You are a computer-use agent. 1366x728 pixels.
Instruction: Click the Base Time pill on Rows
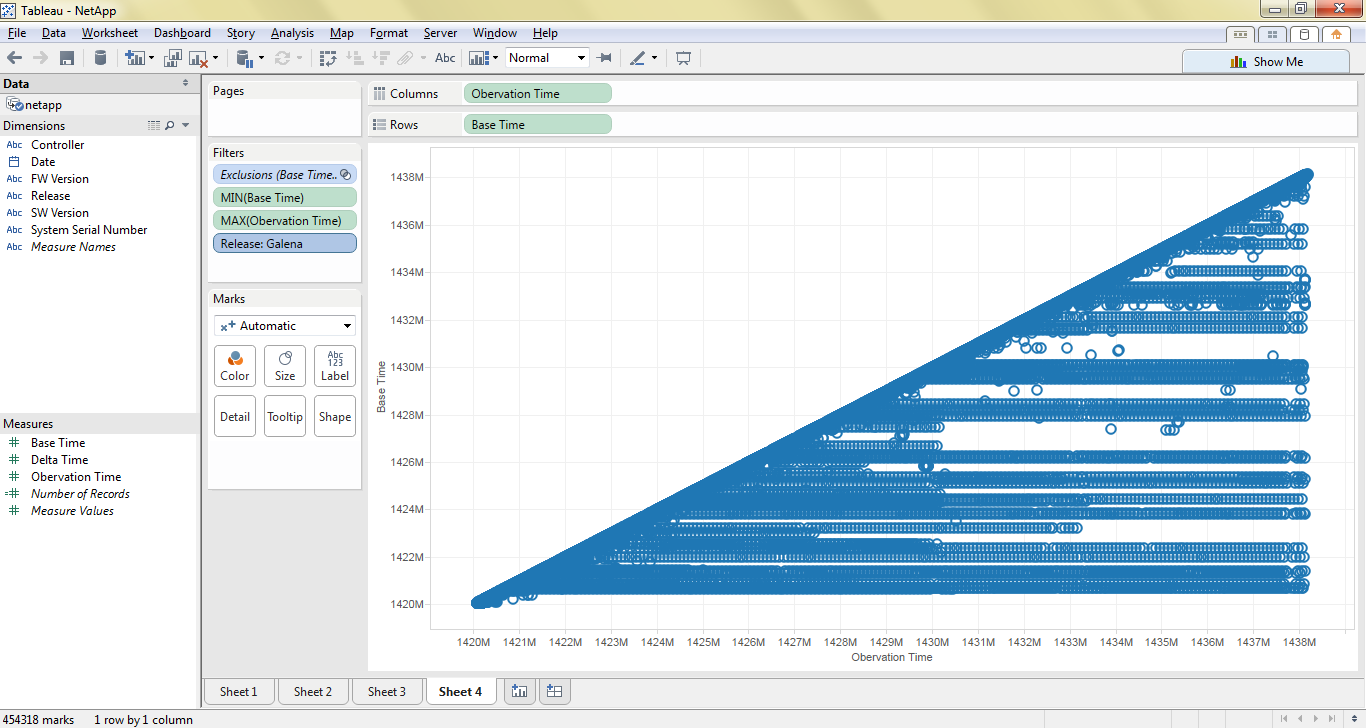(x=537, y=125)
